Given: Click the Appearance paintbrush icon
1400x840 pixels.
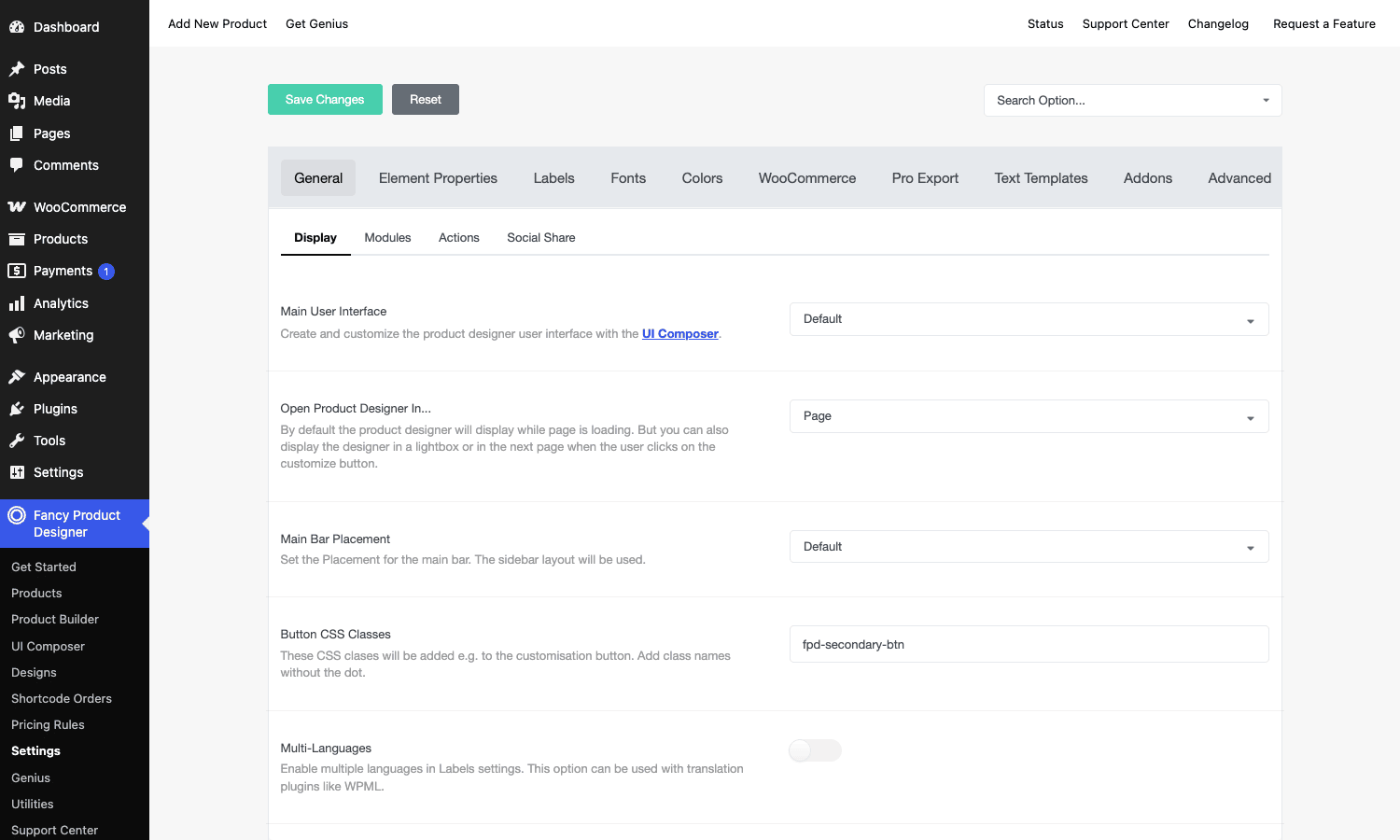Looking at the screenshot, I should (17, 377).
